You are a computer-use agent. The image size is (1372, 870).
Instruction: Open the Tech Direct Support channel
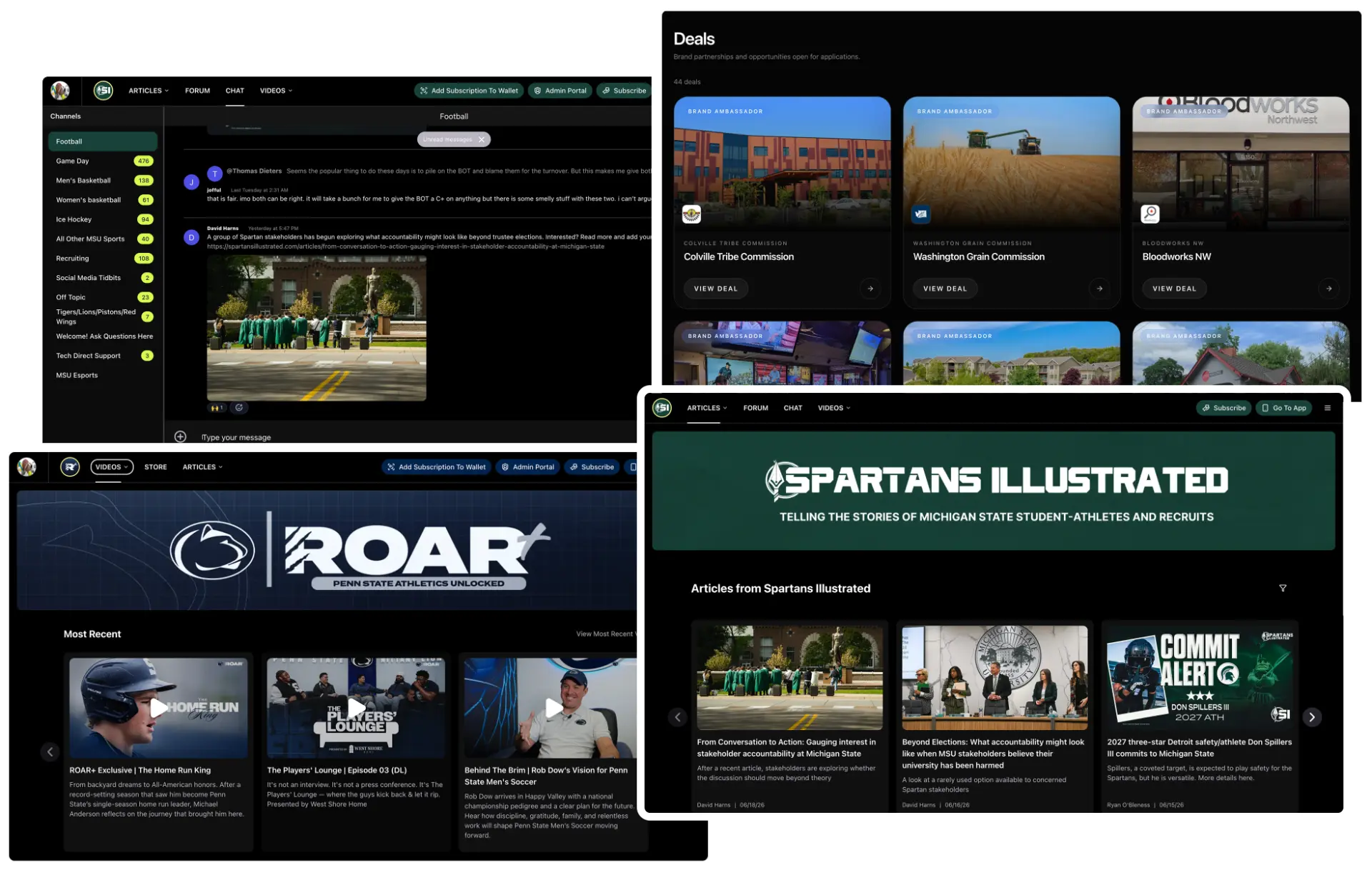[103, 356]
